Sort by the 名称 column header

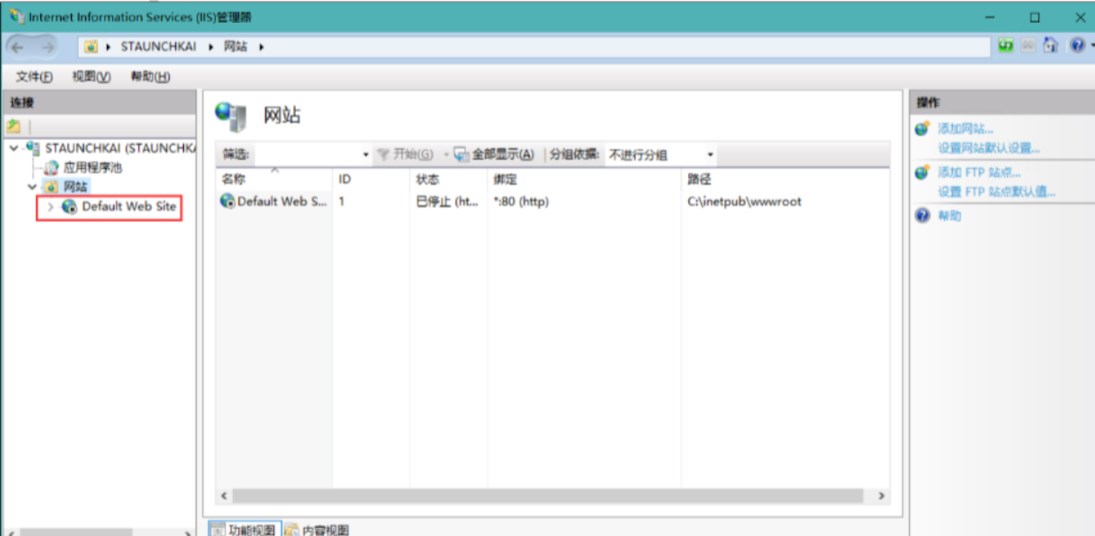tap(274, 179)
